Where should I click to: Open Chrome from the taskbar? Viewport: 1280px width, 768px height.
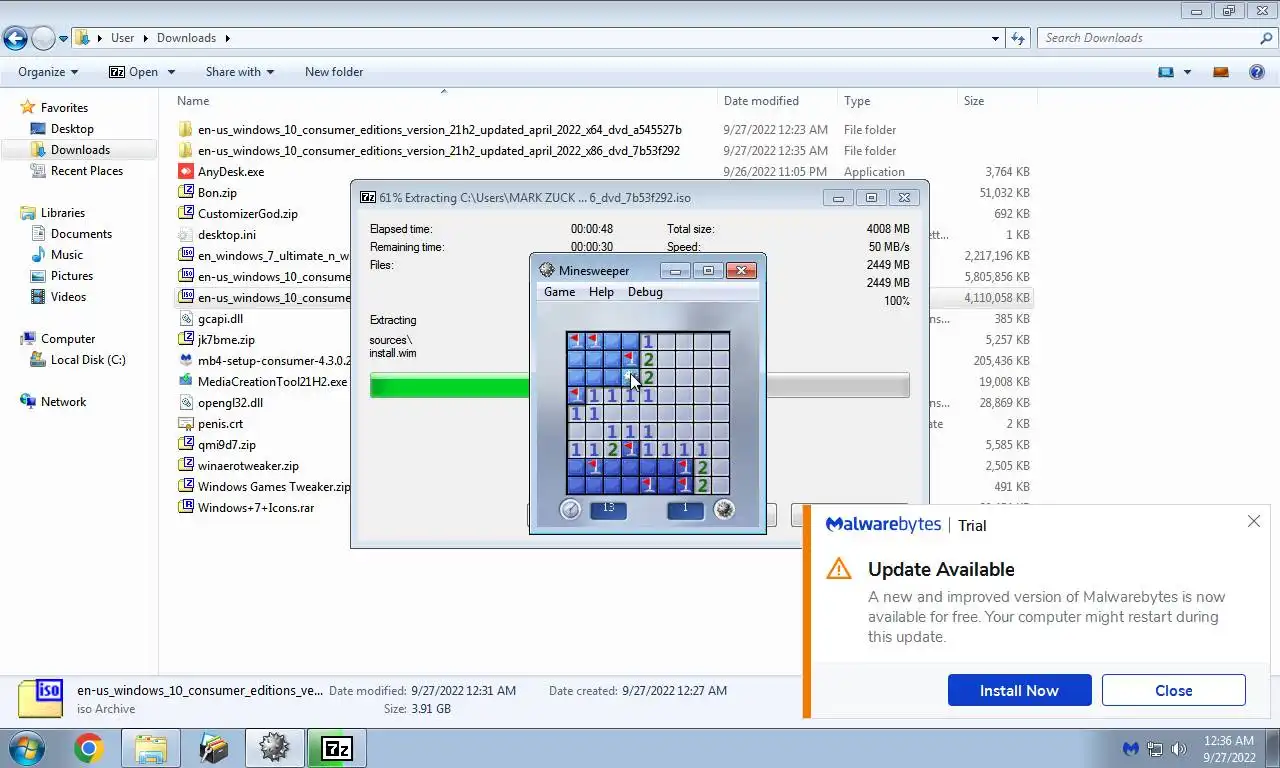click(x=89, y=748)
